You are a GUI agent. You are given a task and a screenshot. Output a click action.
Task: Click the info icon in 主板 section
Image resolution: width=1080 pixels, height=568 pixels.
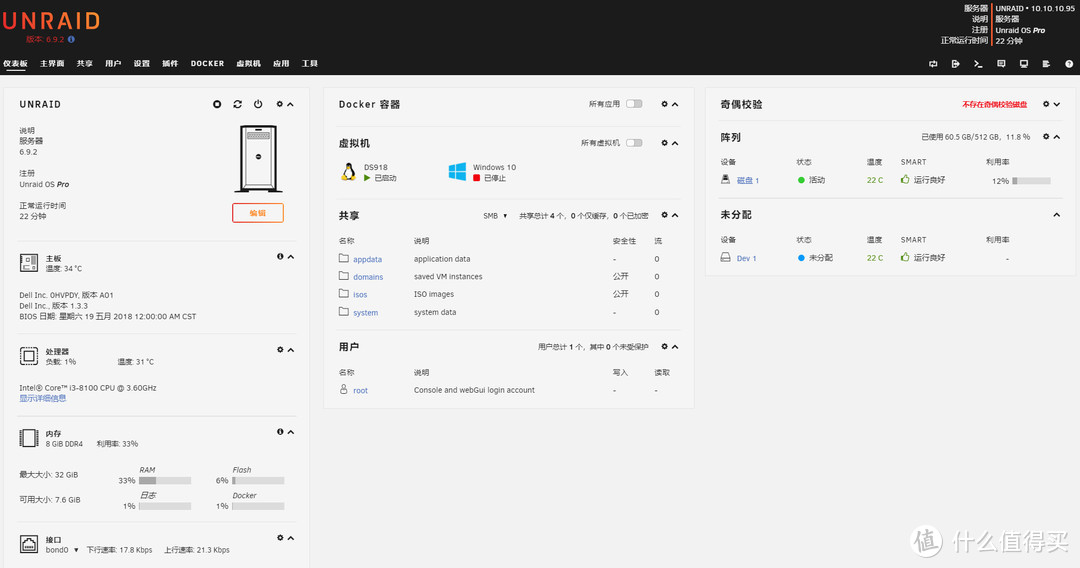pos(280,256)
